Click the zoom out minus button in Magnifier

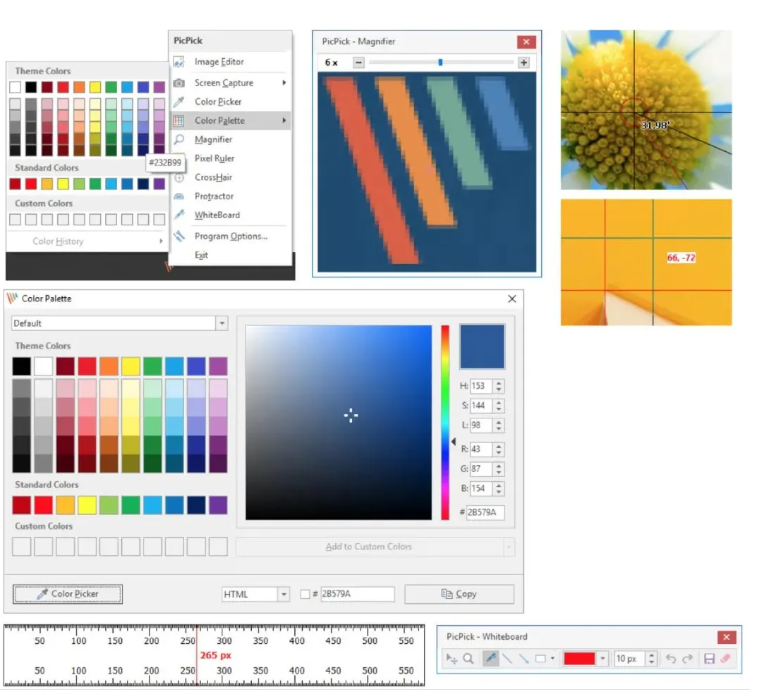tap(362, 63)
